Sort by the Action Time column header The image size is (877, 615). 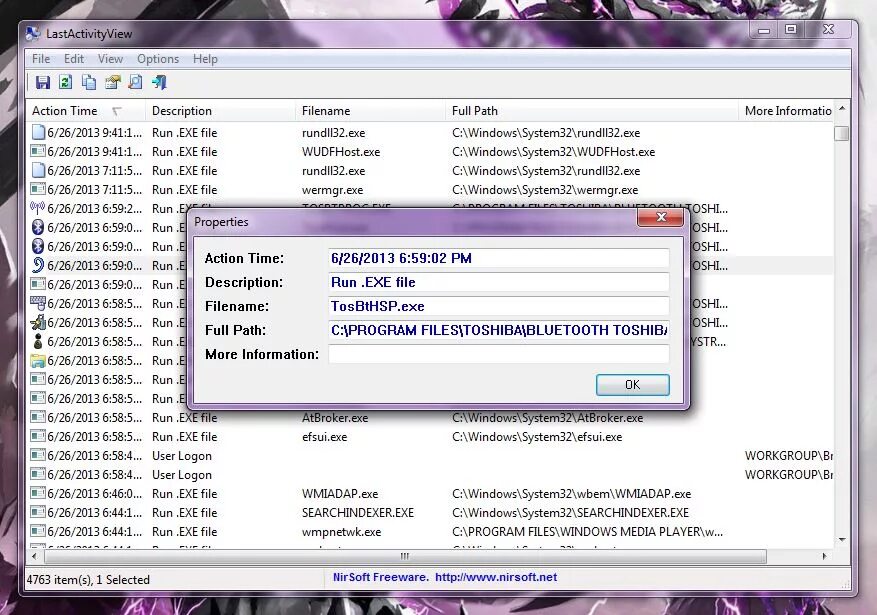85,111
